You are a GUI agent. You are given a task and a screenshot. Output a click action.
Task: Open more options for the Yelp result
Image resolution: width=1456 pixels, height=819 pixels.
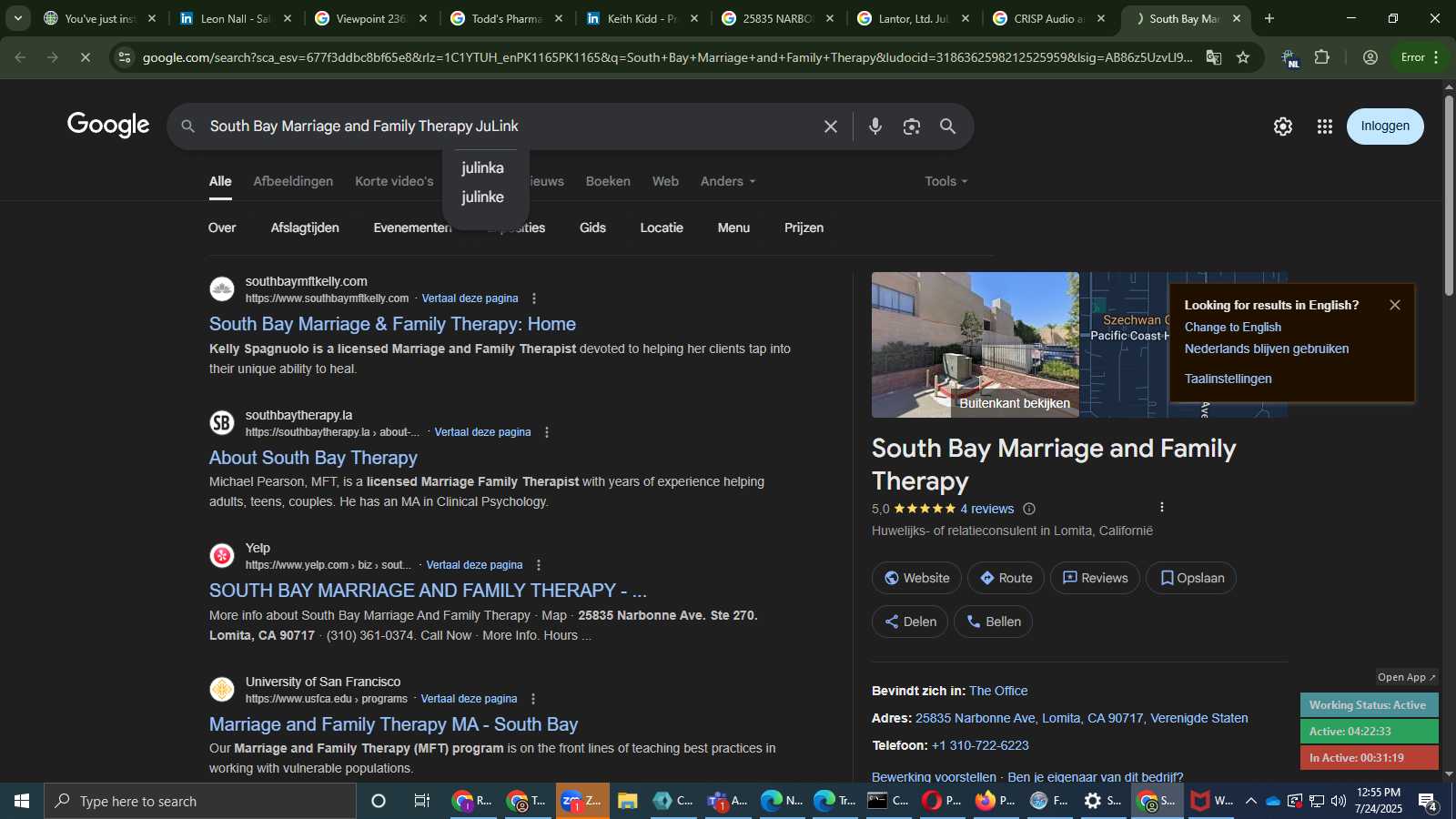(539, 565)
